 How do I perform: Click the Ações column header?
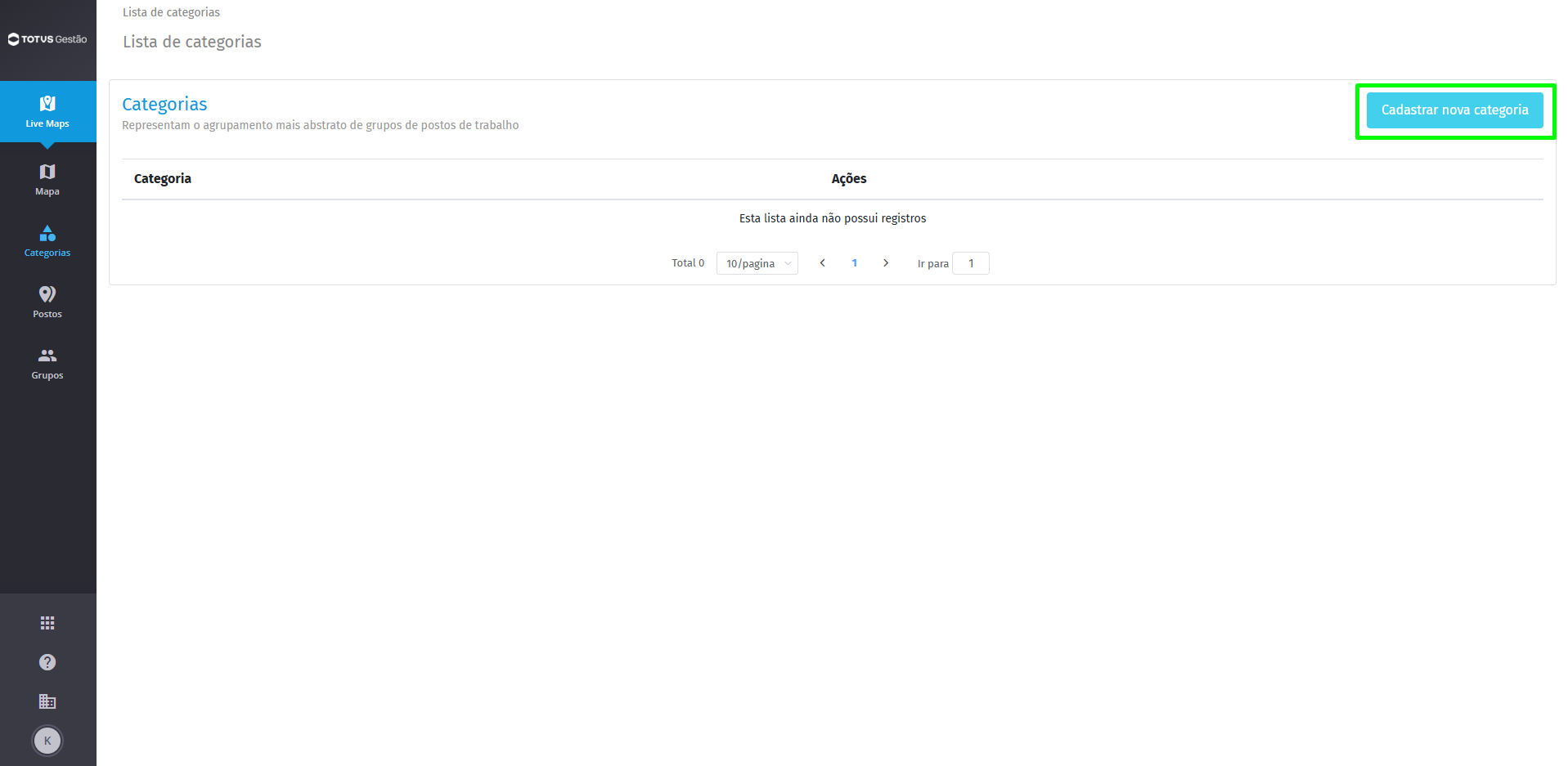click(x=849, y=179)
